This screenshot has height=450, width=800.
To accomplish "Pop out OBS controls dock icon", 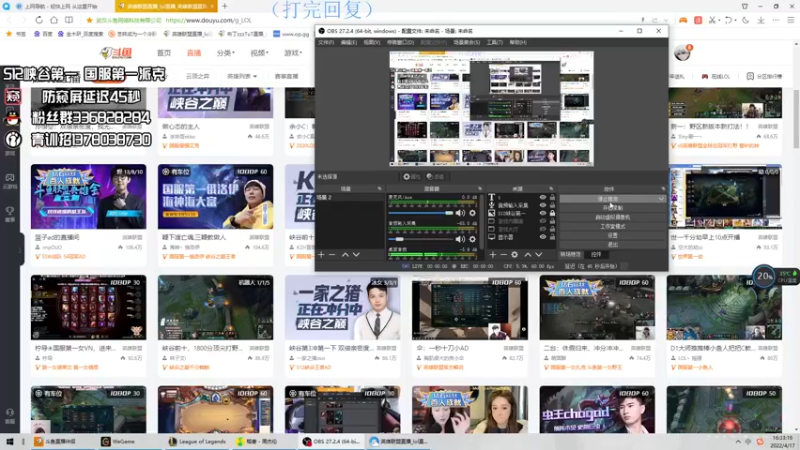I will point(663,189).
